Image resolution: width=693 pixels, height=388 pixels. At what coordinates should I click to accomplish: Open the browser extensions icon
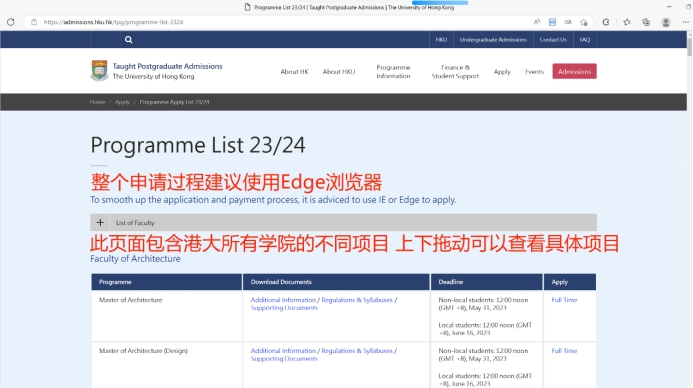(x=606, y=22)
